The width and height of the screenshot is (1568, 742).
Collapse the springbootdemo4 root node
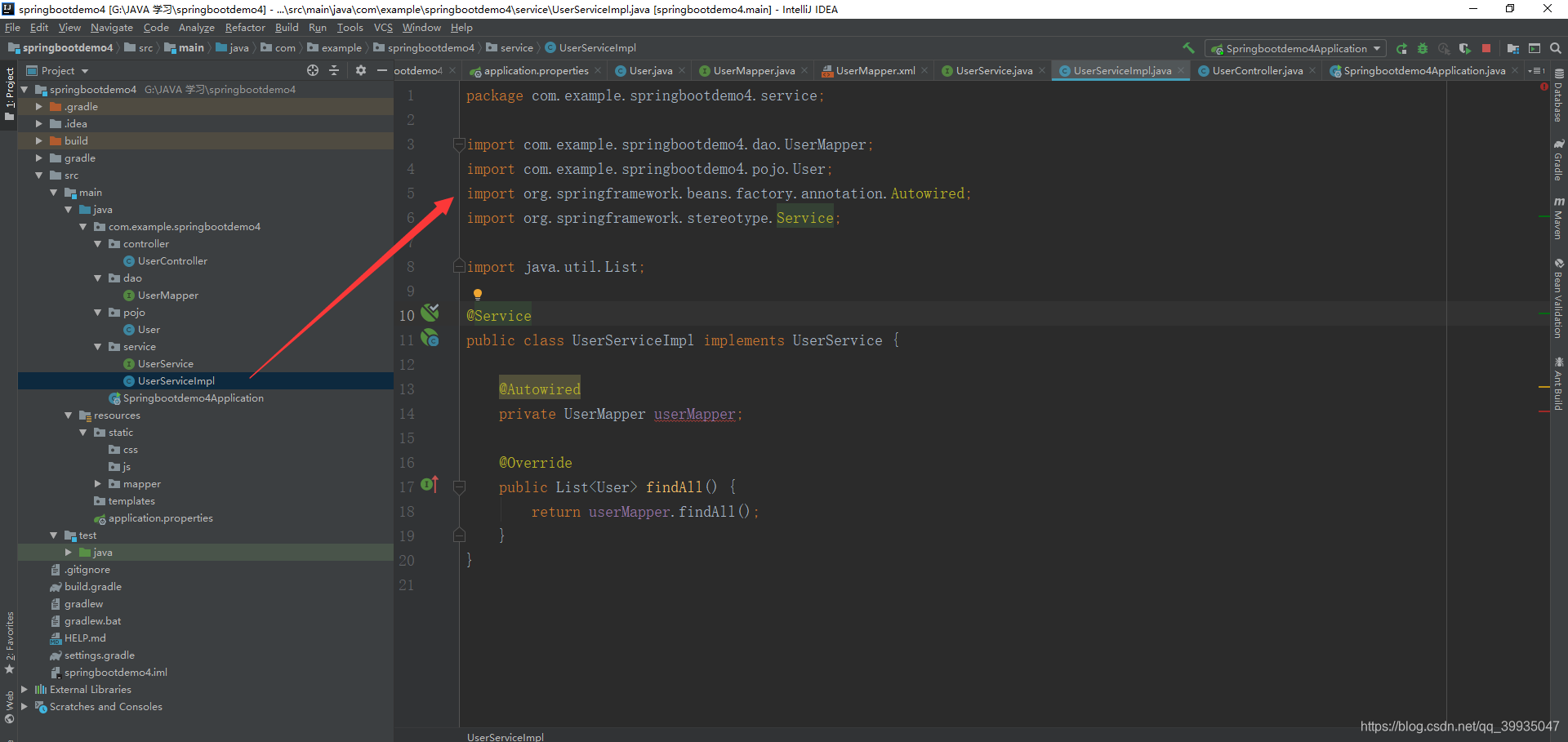click(24, 89)
